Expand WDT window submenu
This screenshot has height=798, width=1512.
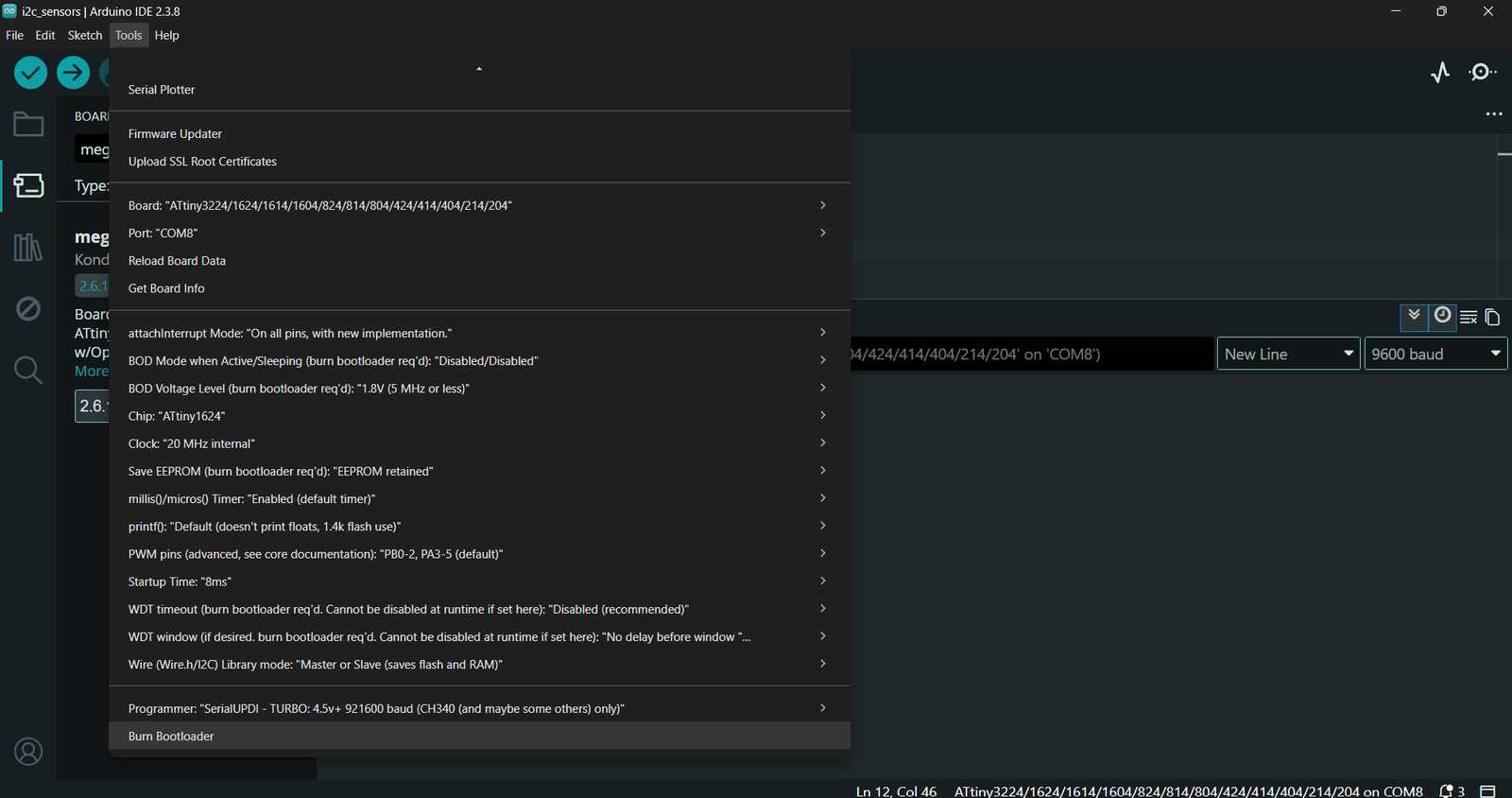[x=480, y=637]
